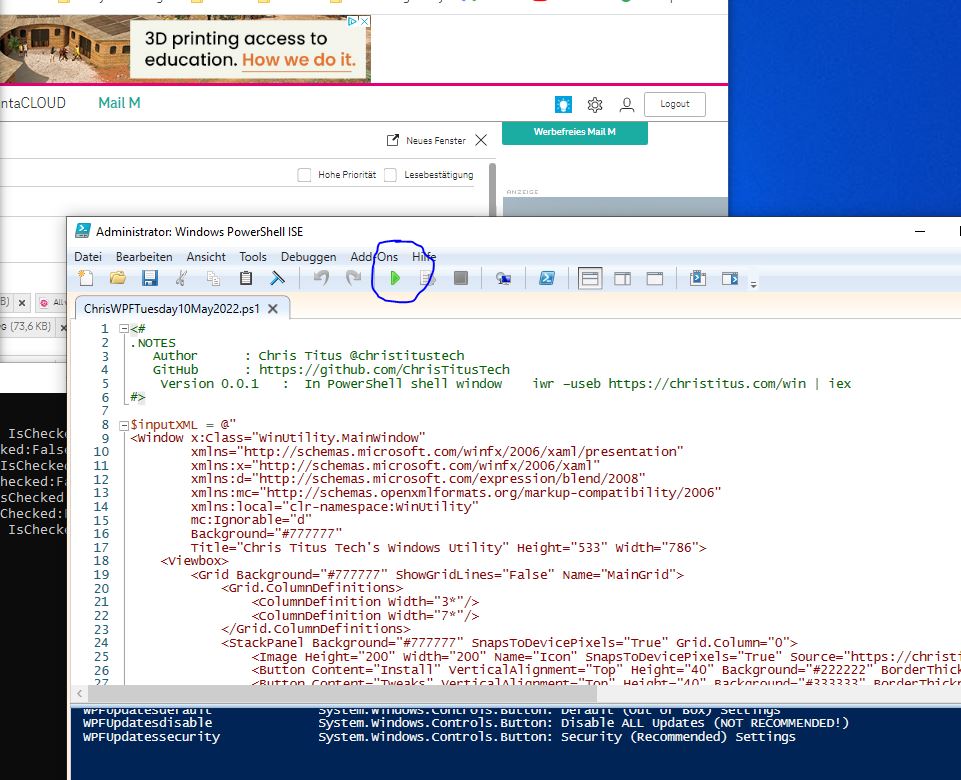
Task: Click the blue lightbulb icon in the mail header
Action: 563,105
